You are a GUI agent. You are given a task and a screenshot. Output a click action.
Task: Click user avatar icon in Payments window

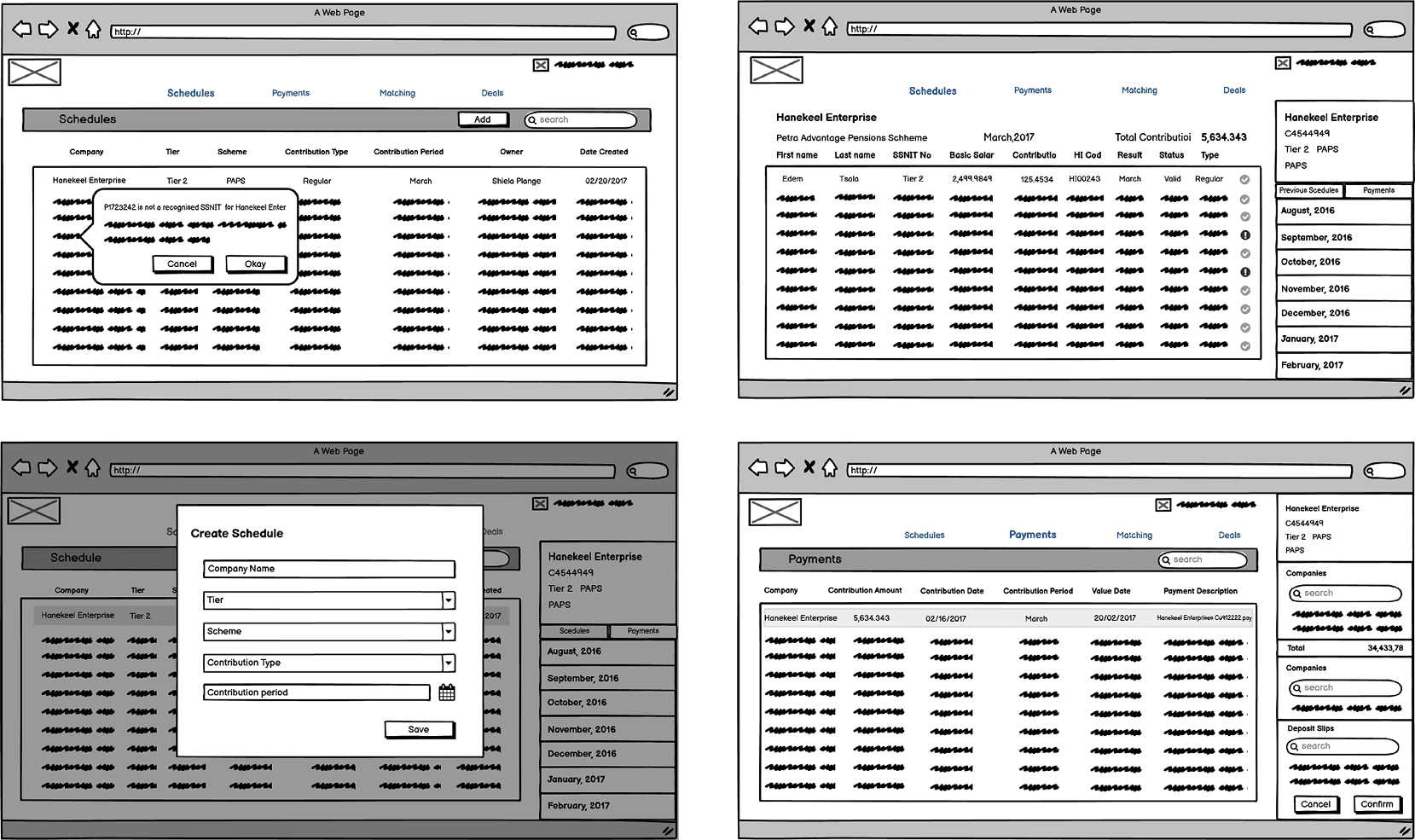(1163, 505)
